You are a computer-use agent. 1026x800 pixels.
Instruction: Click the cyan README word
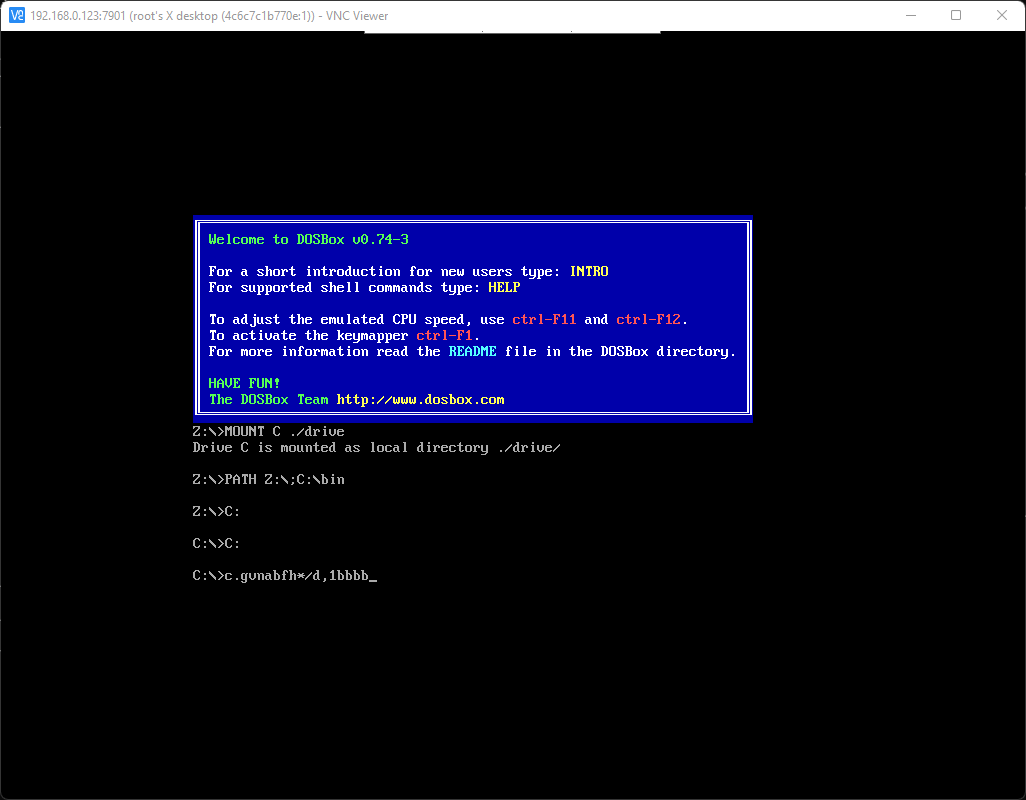click(x=472, y=352)
